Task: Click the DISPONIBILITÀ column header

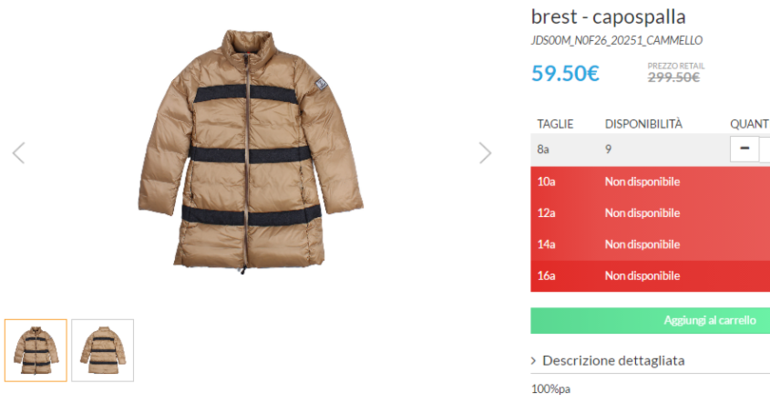Action: pyautogui.click(x=643, y=124)
